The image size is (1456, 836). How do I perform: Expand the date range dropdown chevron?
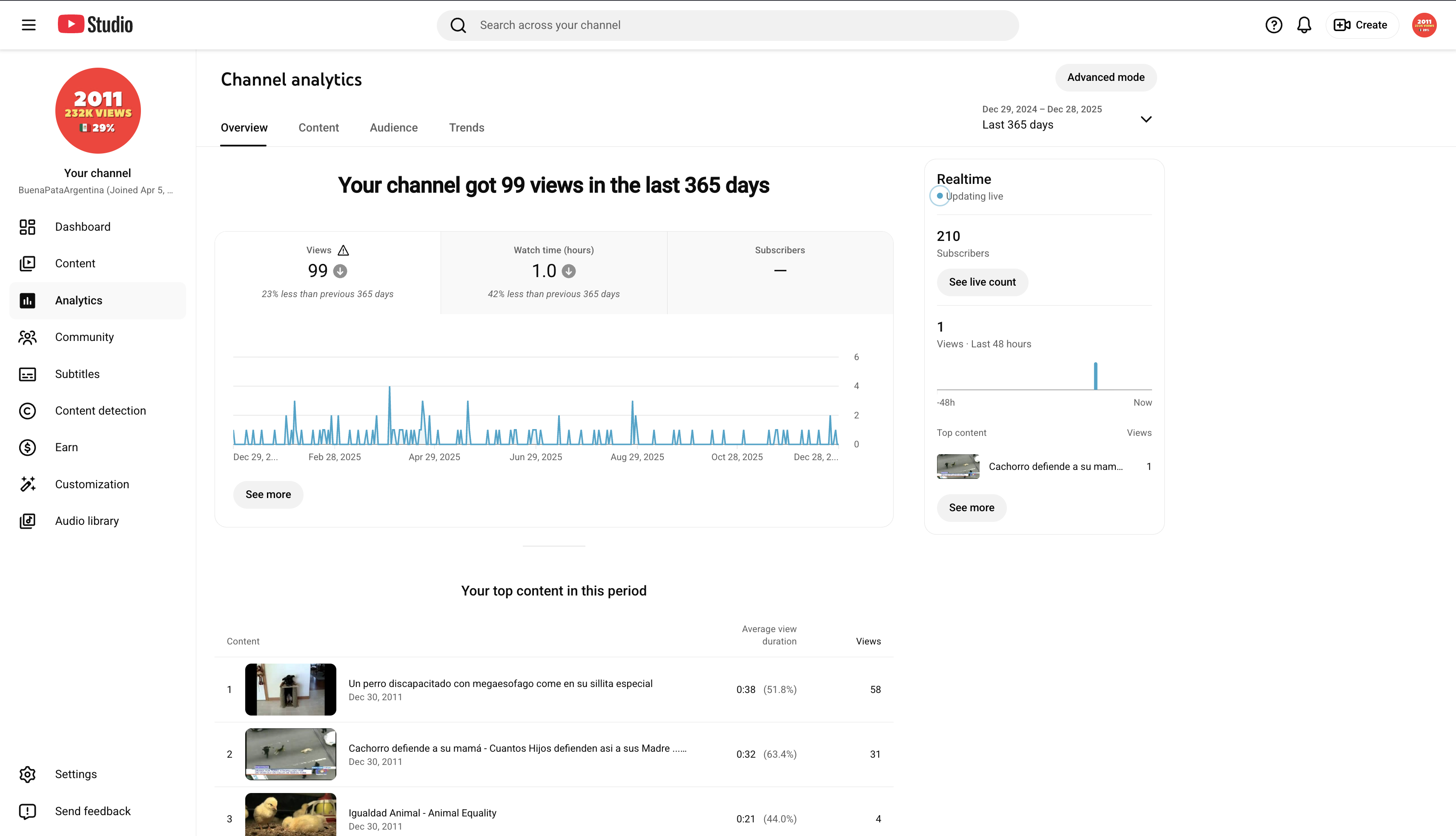[x=1146, y=120]
